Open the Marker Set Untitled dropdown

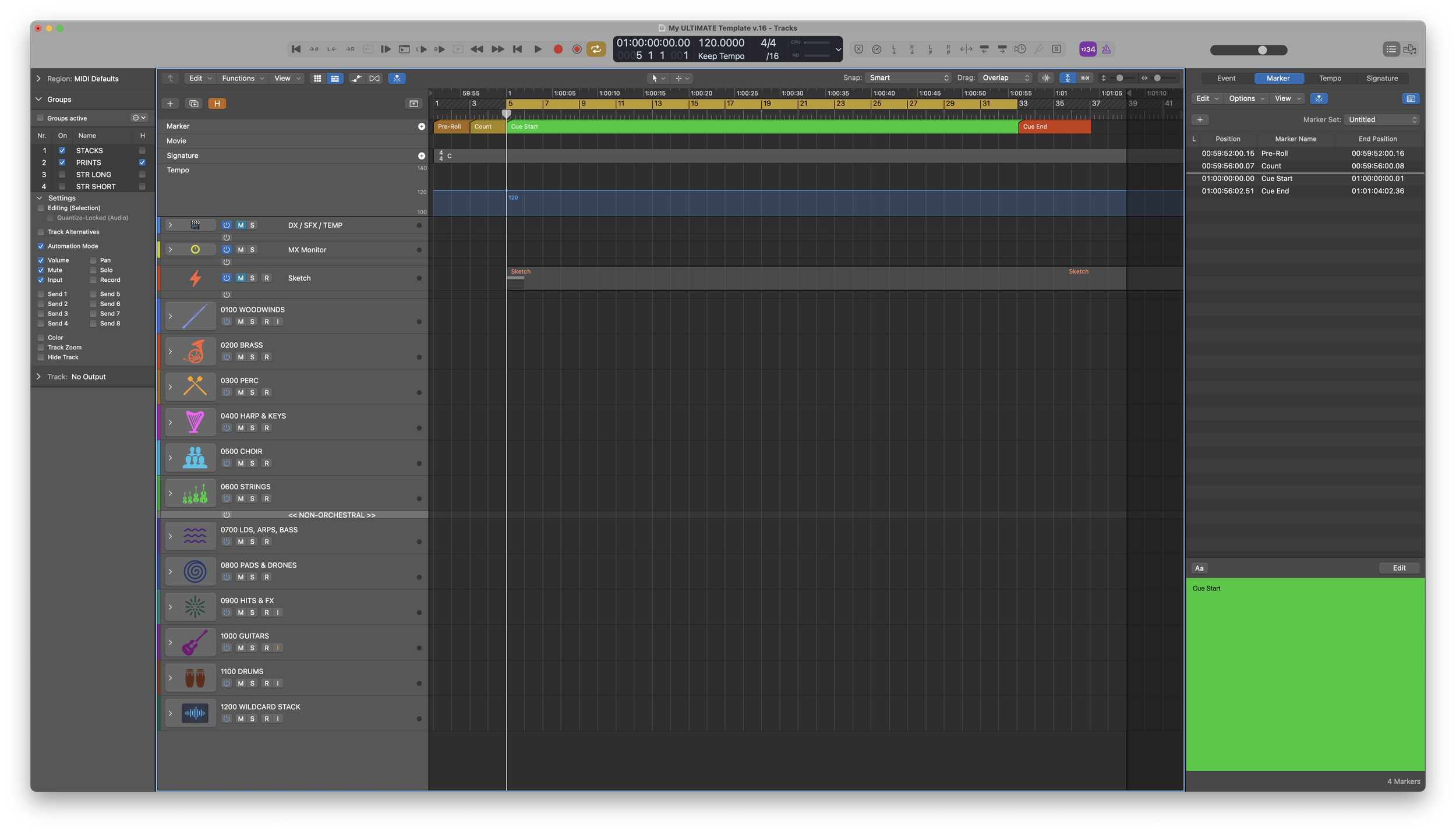[1382, 120]
